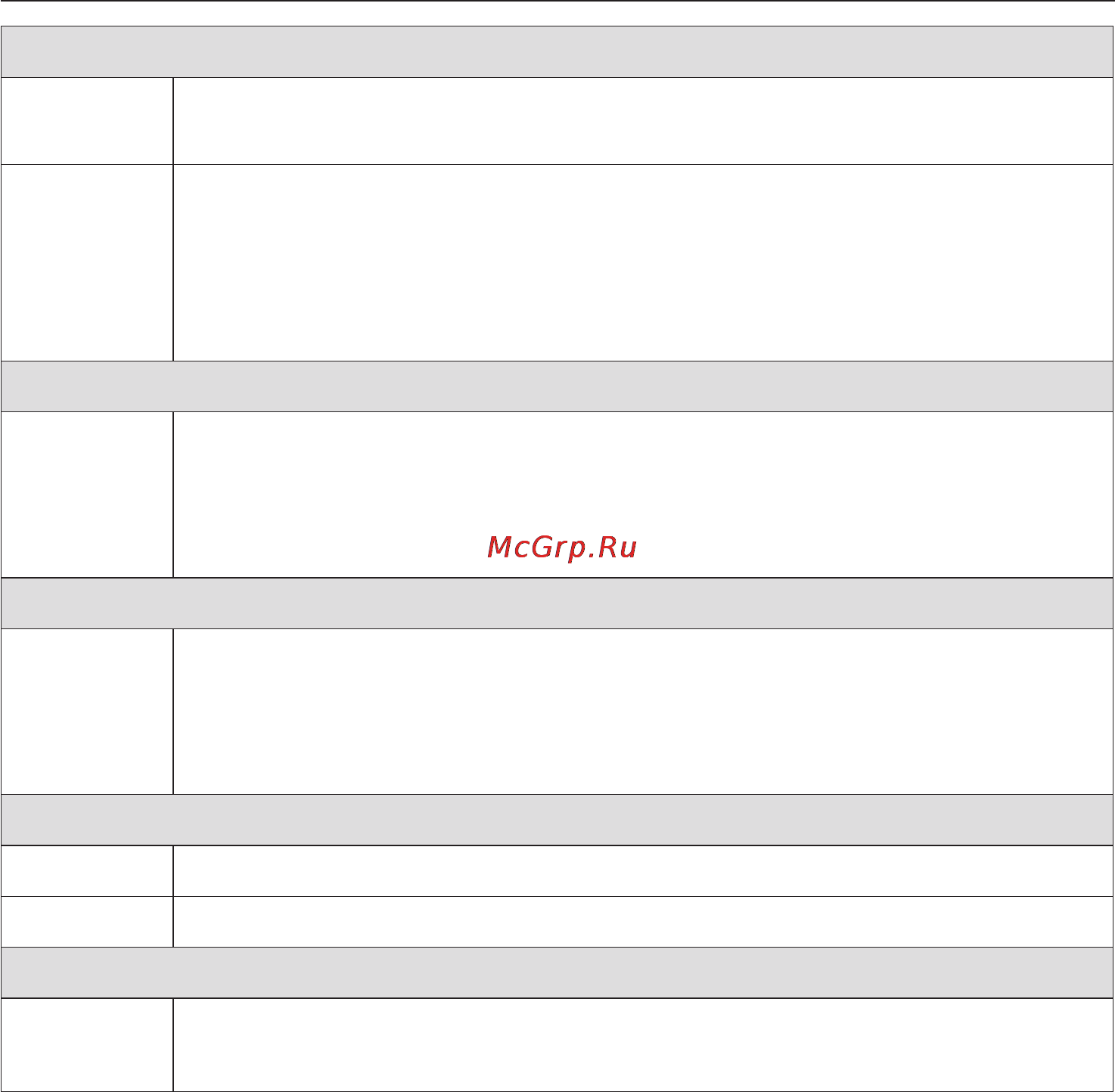The width and height of the screenshot is (1115, 1092).
Task: Click narrow label cell under fifth gray header
Action: 87,1045
